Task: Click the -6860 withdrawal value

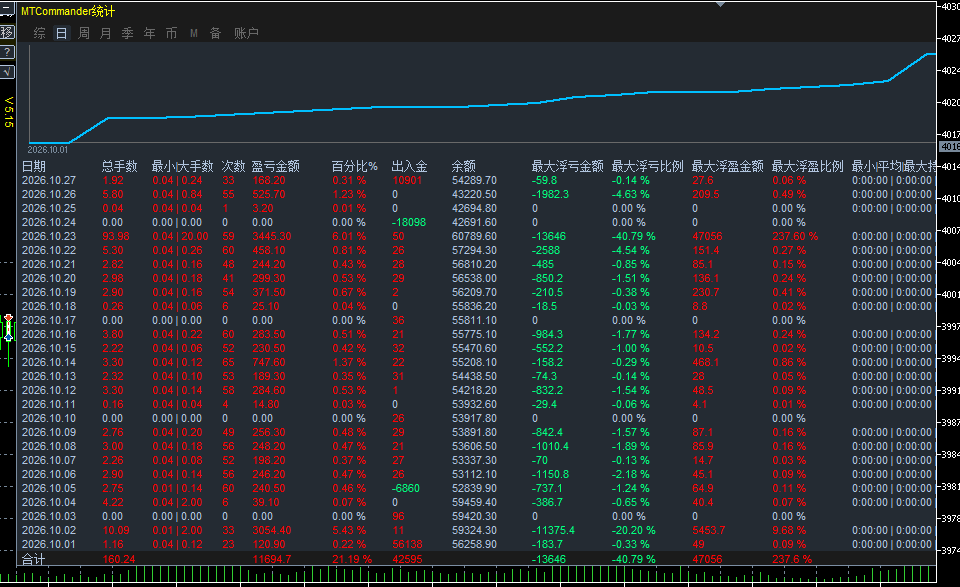Action: point(406,488)
